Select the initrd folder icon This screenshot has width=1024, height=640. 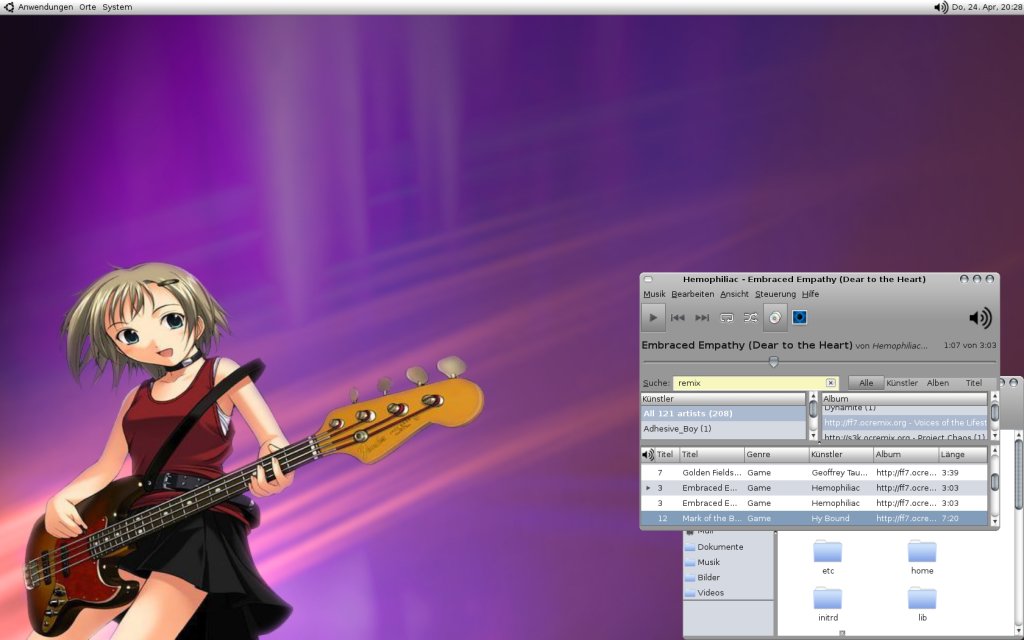827,598
